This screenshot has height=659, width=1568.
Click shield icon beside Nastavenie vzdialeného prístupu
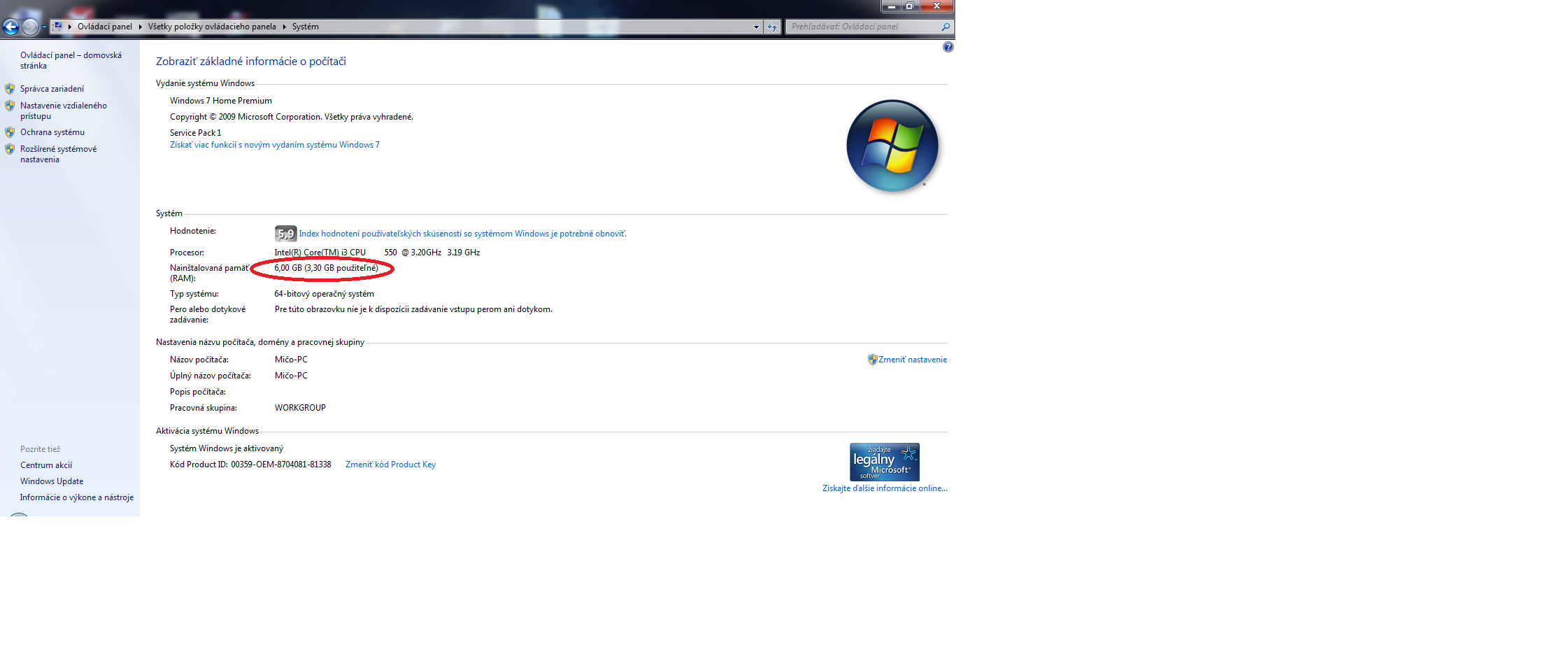[10, 106]
